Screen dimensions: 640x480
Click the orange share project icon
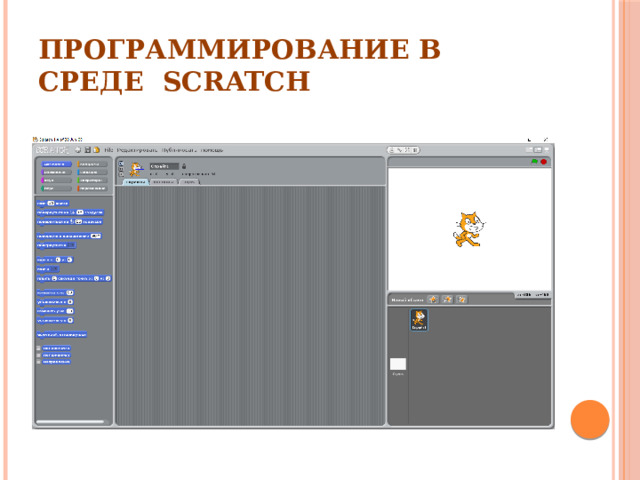pyautogui.click(x=96, y=150)
